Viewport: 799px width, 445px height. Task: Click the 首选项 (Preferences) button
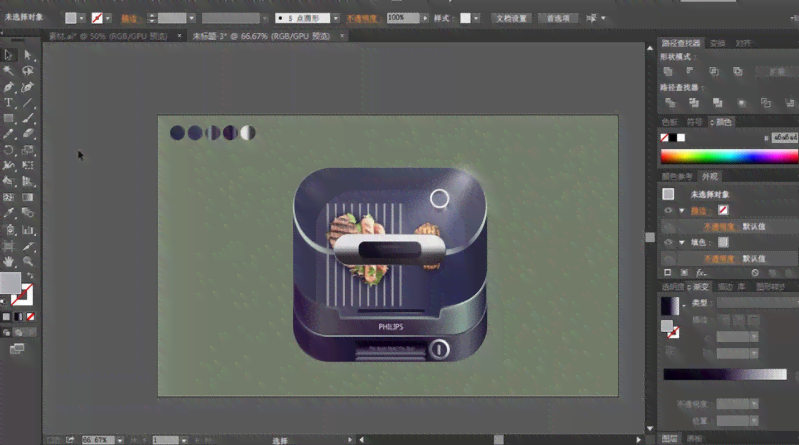pyautogui.click(x=558, y=18)
